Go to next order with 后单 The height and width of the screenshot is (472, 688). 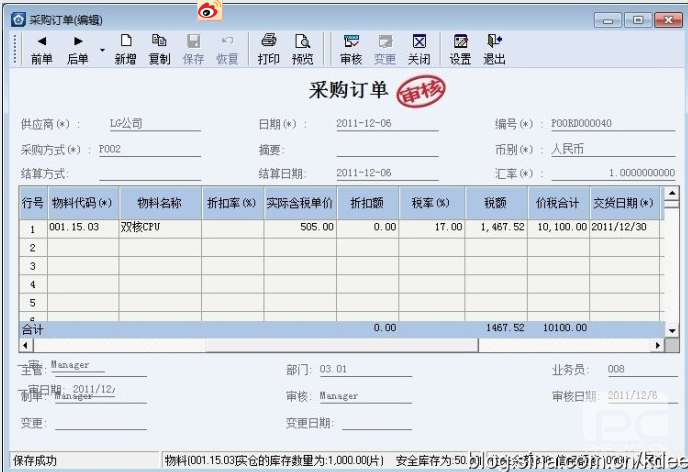pos(77,49)
